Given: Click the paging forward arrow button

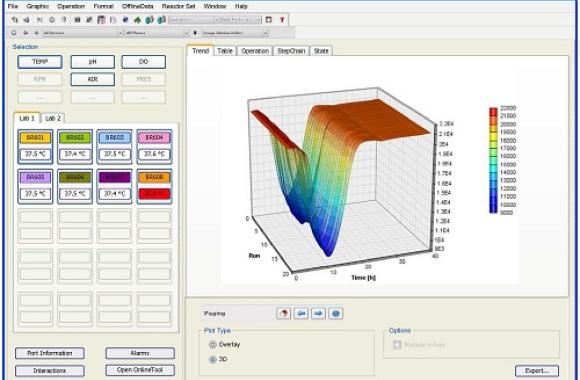Looking at the screenshot, I should pos(318,313).
